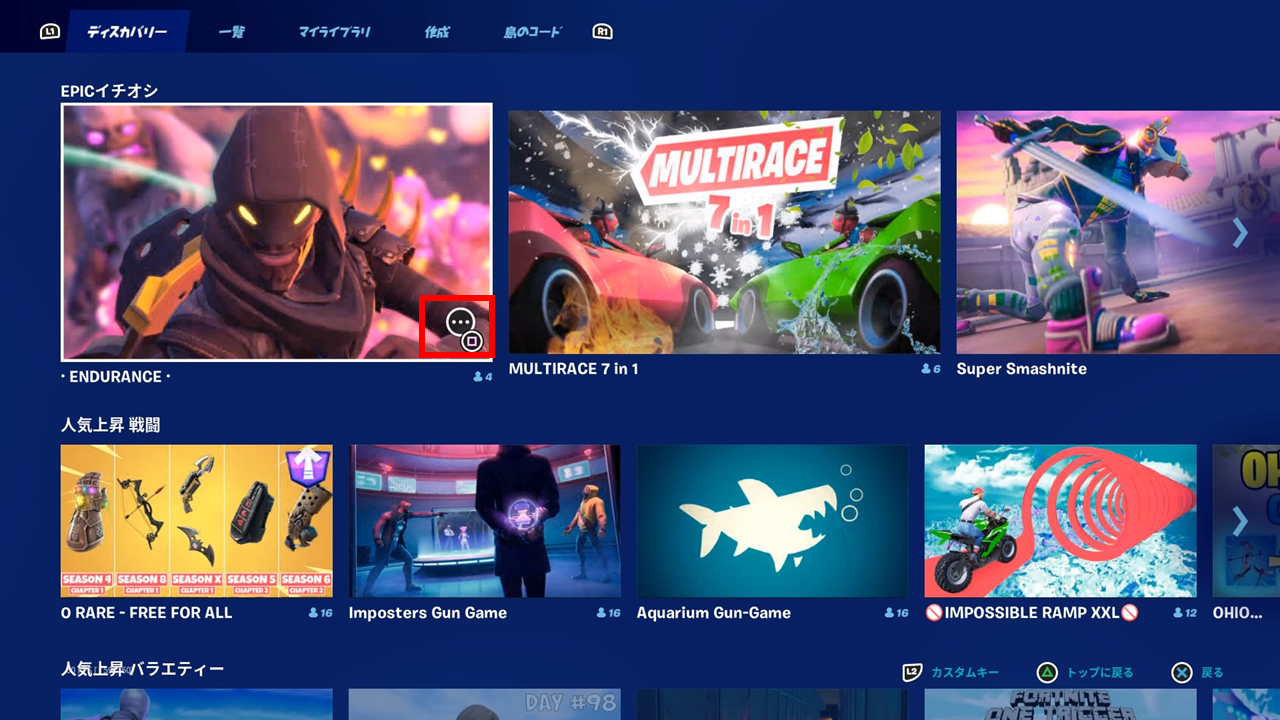This screenshot has height=720, width=1280.
Task: Click the cross button icon next to 戻る
Action: coord(1182,673)
